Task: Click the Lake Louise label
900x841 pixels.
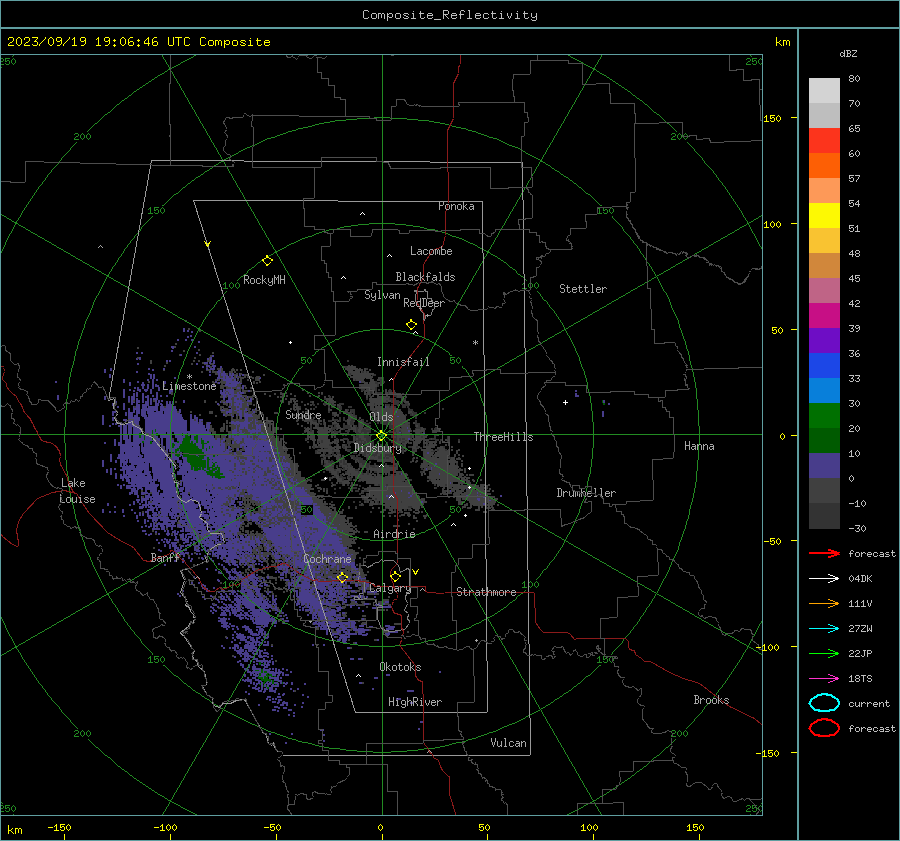Action: point(77,491)
